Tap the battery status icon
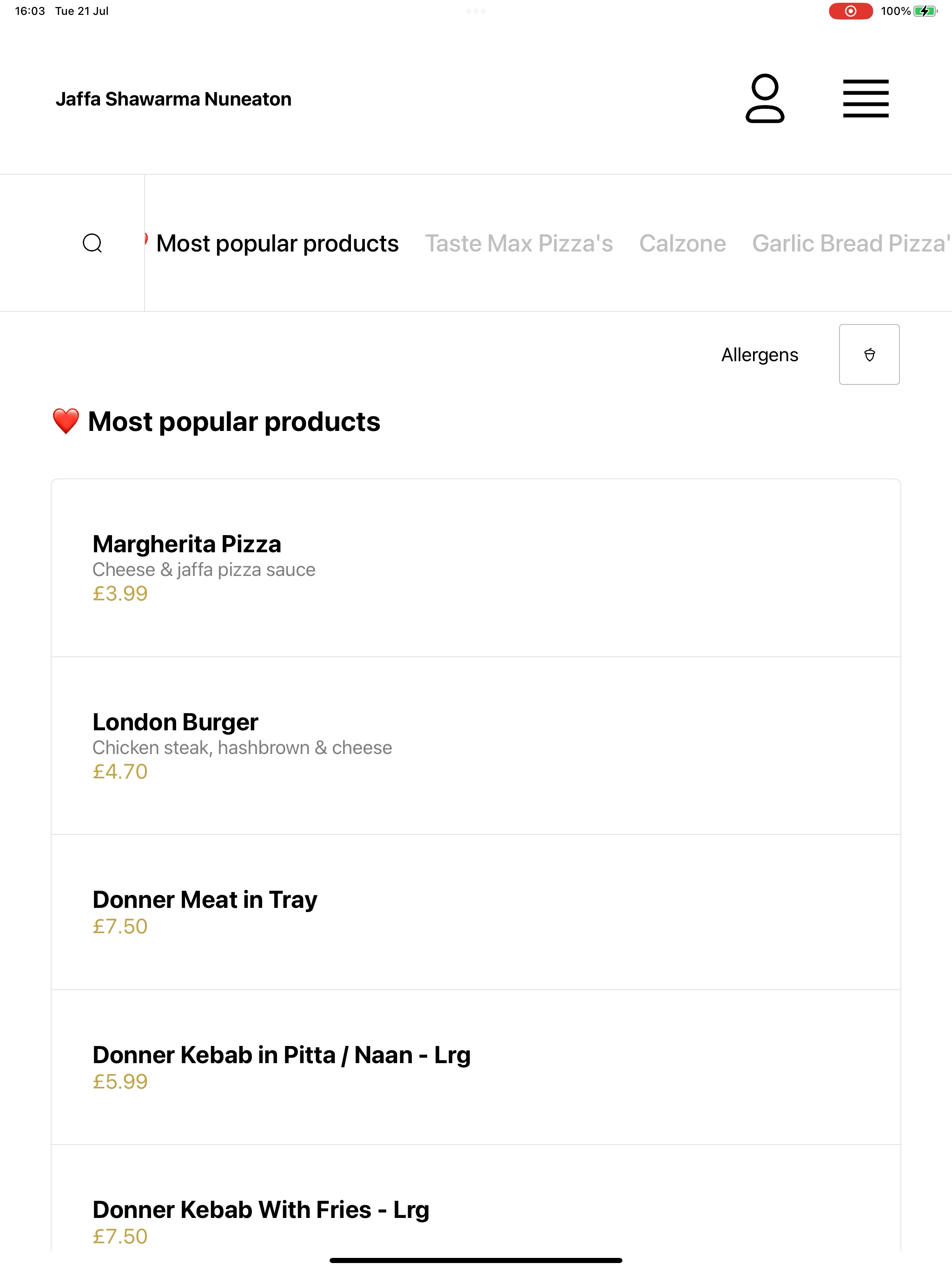 point(925,11)
